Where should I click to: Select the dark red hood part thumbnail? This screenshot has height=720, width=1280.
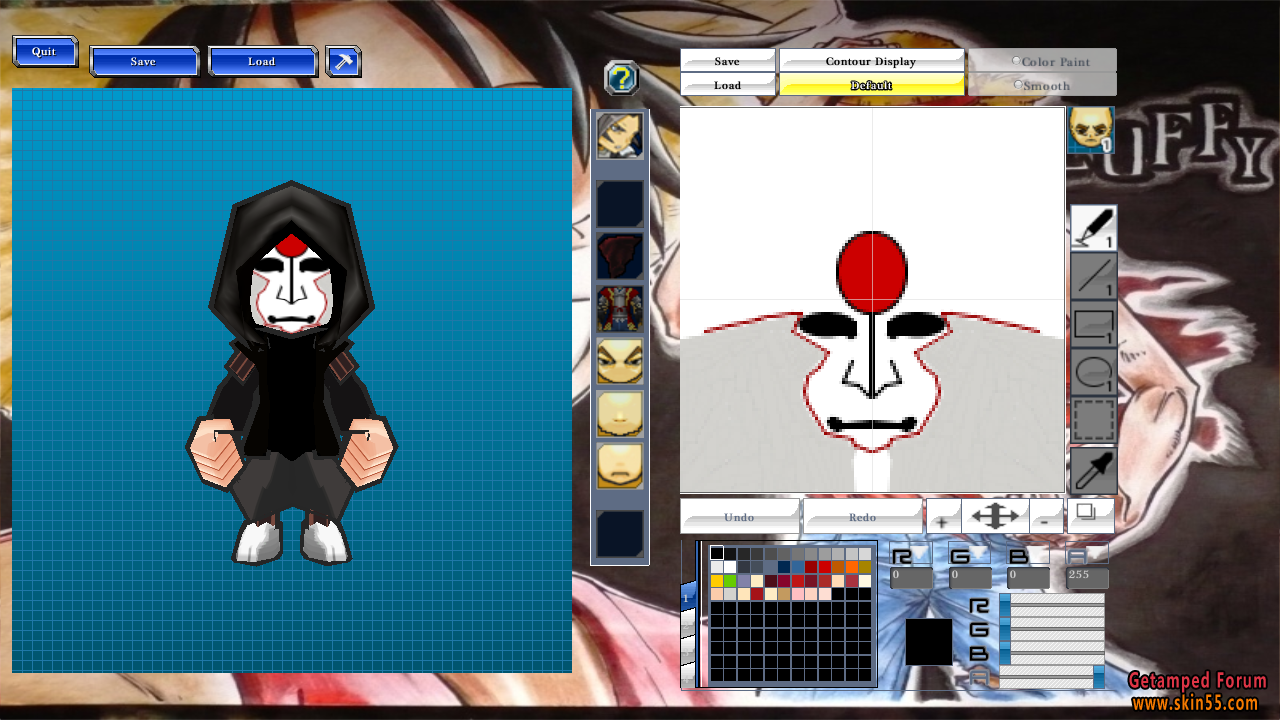coord(620,257)
